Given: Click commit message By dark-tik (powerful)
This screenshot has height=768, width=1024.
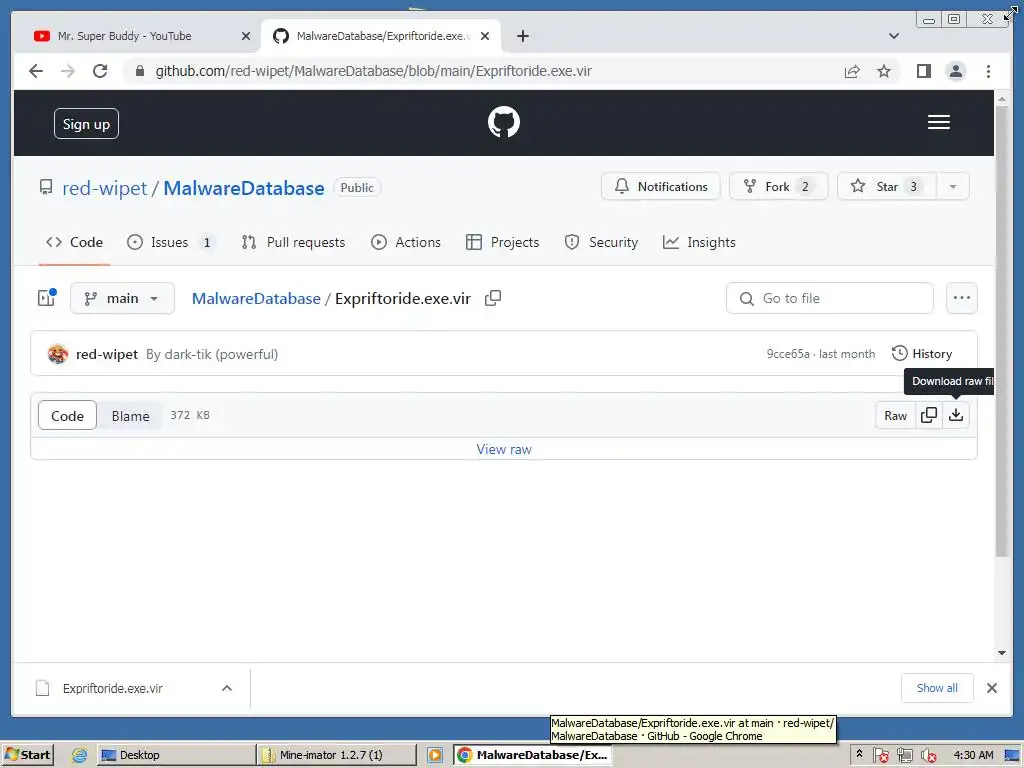Looking at the screenshot, I should pos(212,354).
